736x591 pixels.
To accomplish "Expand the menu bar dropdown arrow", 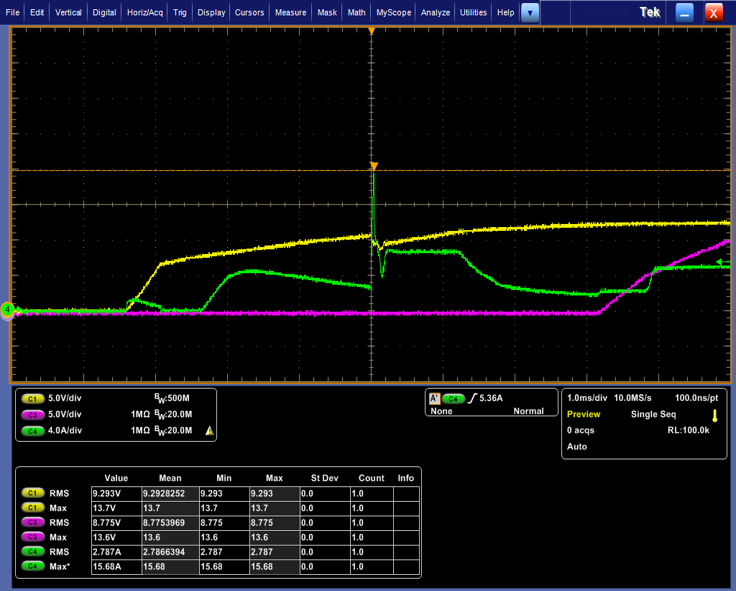I will click(x=530, y=13).
